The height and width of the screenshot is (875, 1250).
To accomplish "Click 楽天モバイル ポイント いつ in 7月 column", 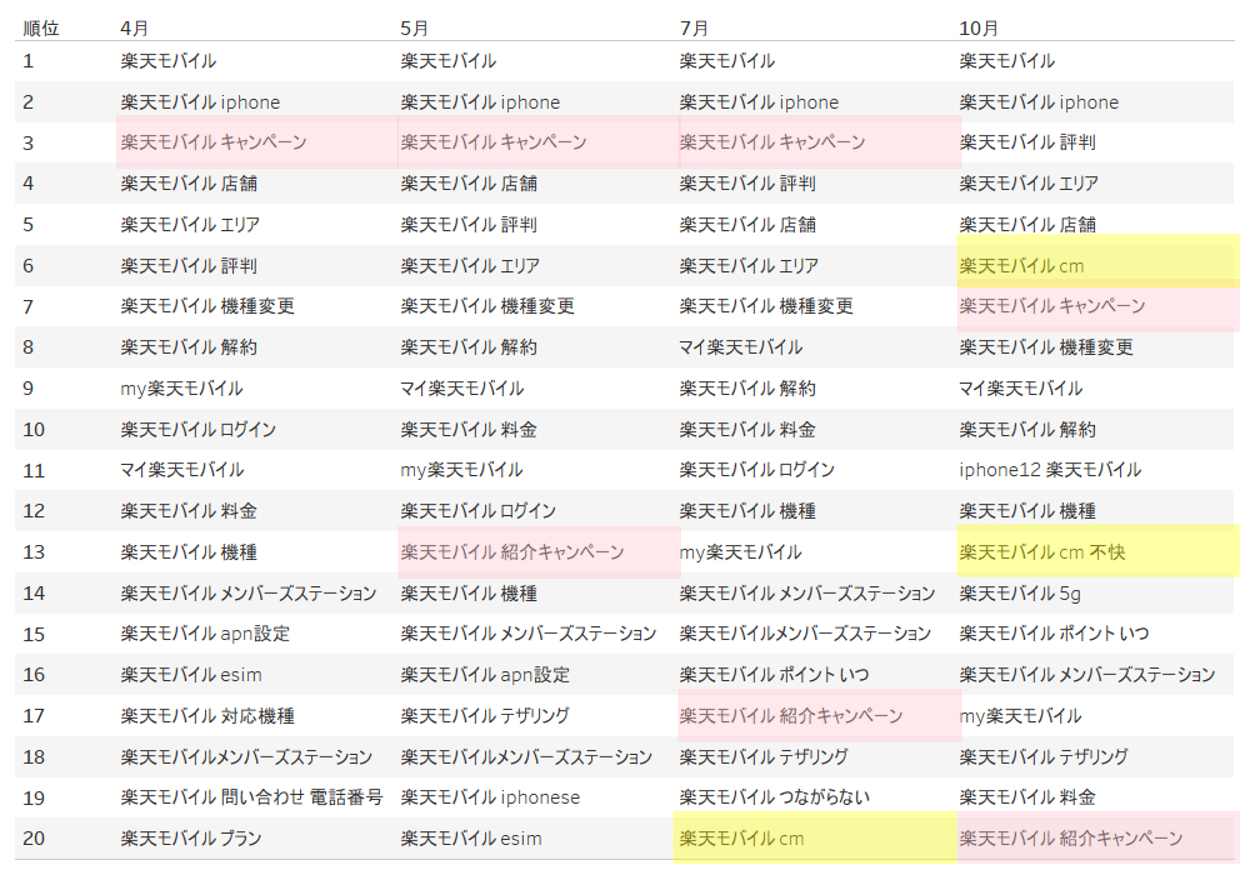I will click(774, 675).
